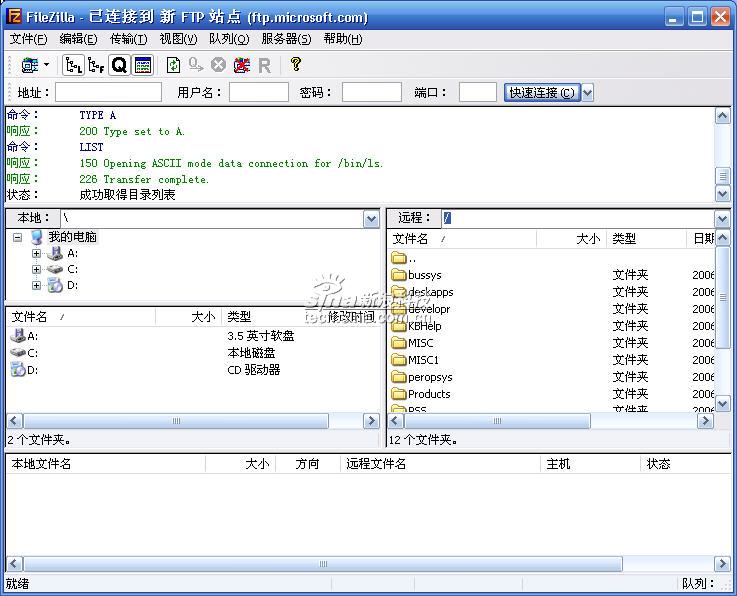Click the message log scroll down arrow
This screenshot has height=596, width=737.
(x=722, y=193)
